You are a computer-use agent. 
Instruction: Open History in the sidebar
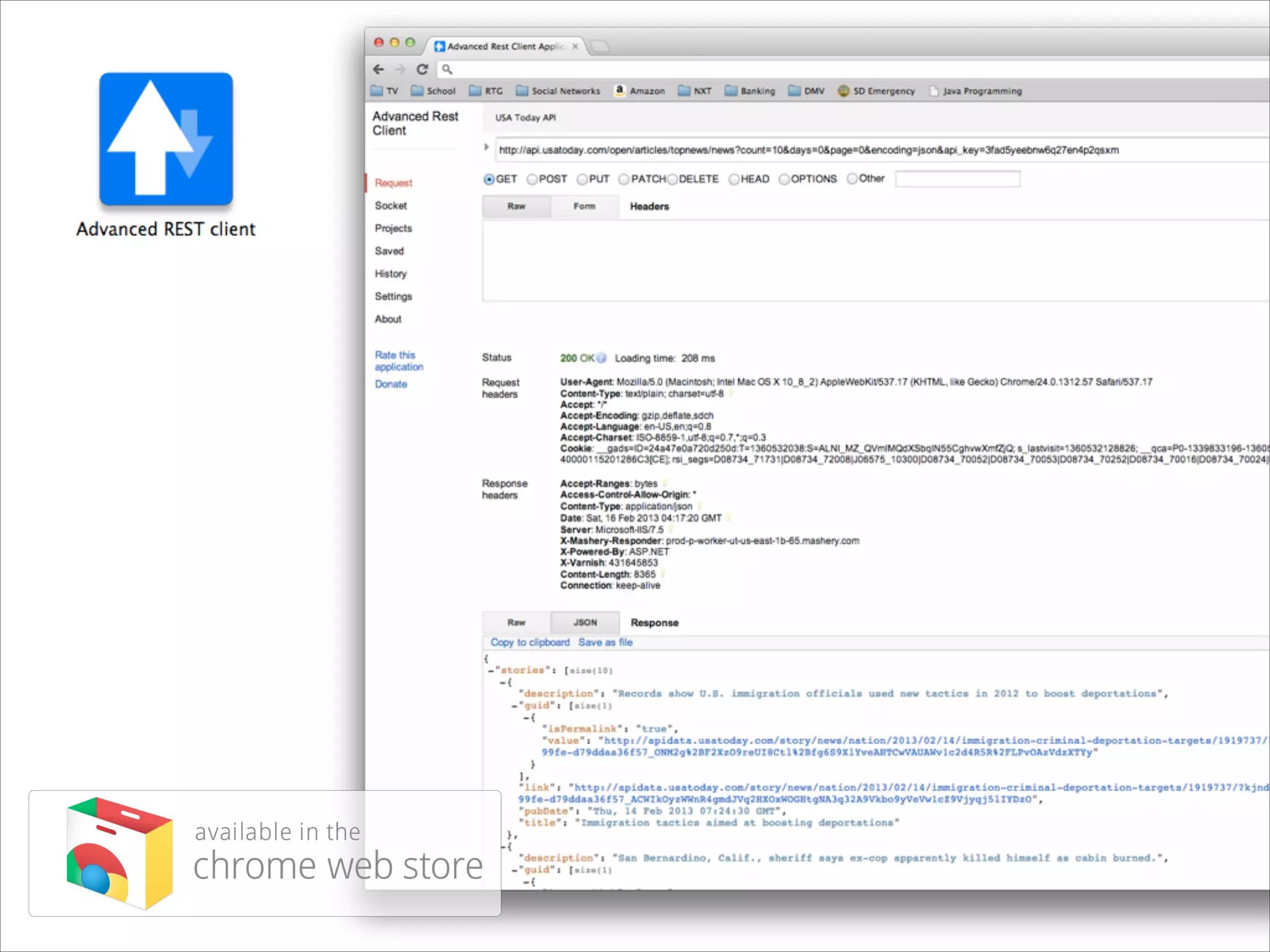pyautogui.click(x=391, y=273)
